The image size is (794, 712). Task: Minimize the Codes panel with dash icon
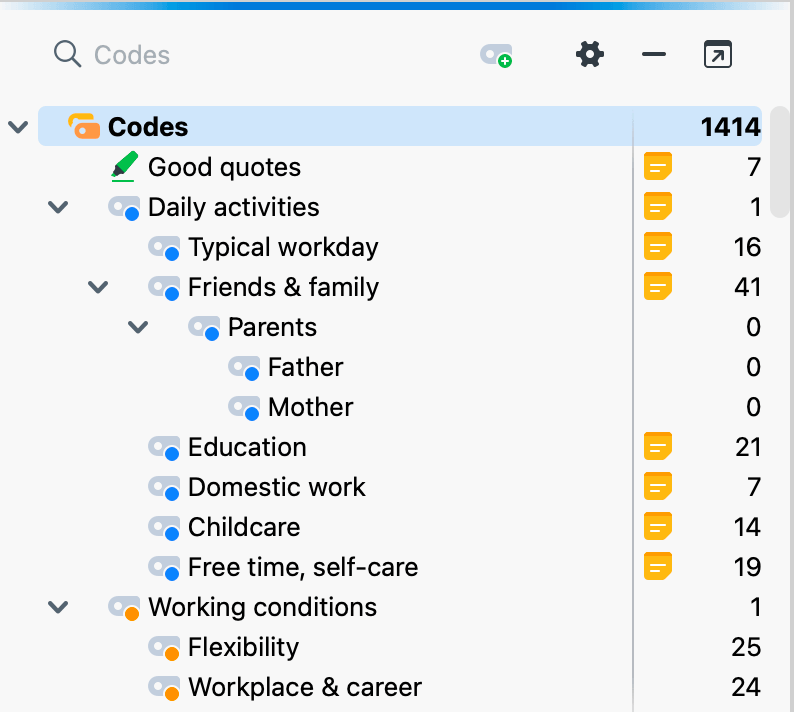pyautogui.click(x=654, y=54)
